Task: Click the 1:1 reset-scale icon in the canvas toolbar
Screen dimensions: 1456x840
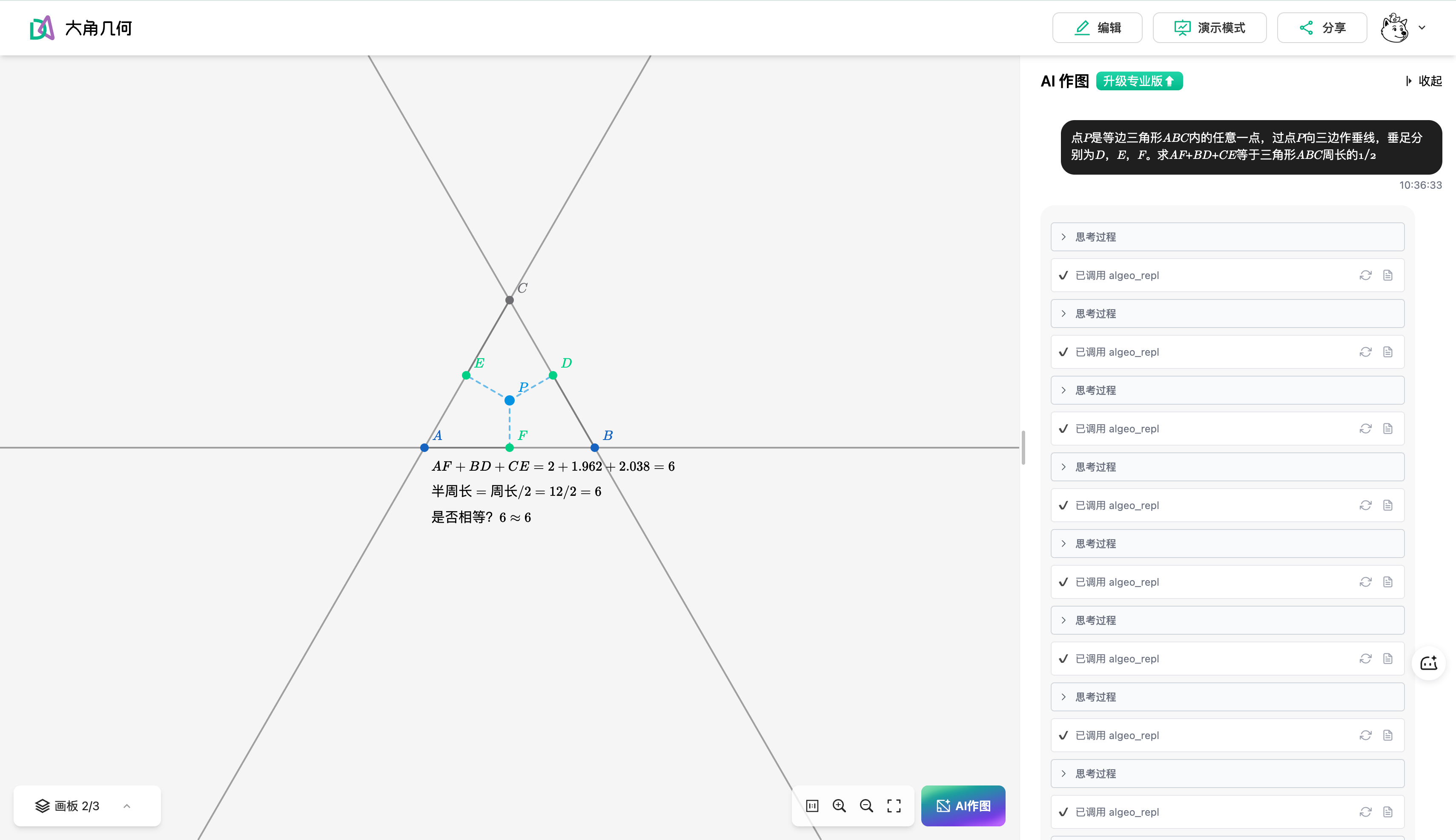Action: pos(812,806)
